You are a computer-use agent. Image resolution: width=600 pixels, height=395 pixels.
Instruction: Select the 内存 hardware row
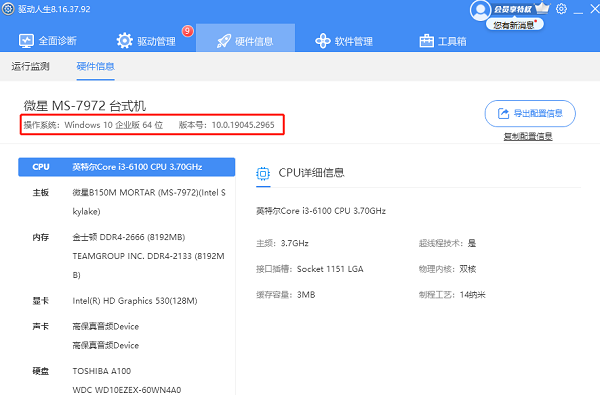point(127,256)
